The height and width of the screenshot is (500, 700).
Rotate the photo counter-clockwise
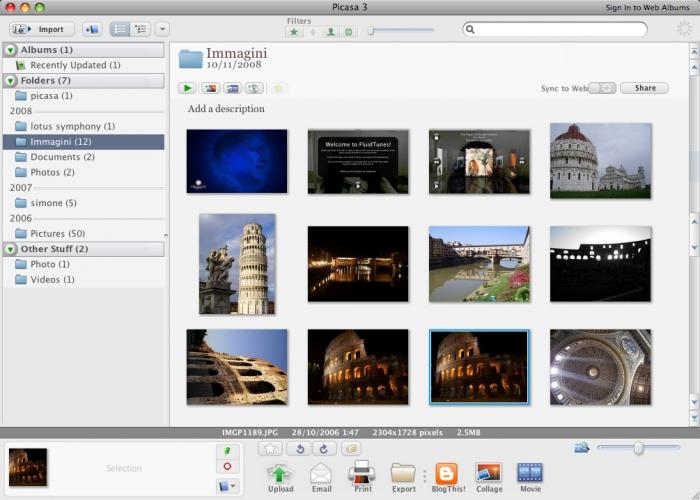coord(298,449)
